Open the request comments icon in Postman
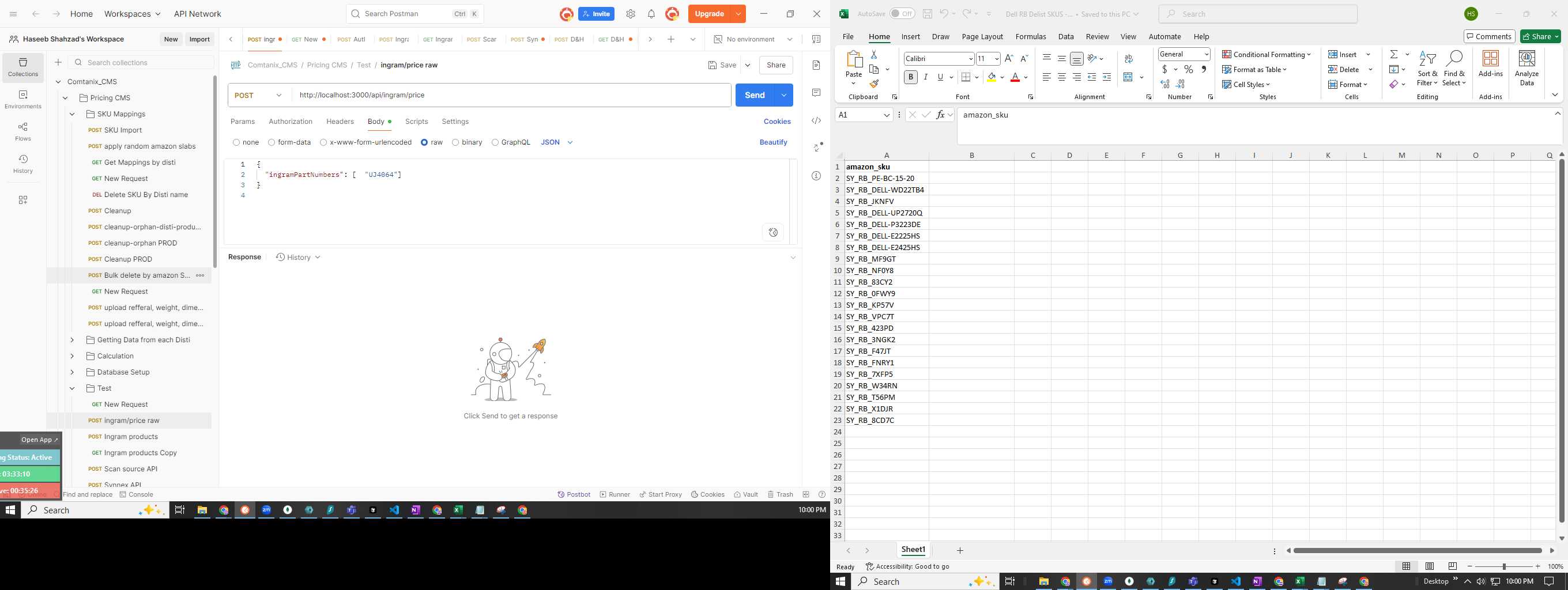 [x=817, y=92]
